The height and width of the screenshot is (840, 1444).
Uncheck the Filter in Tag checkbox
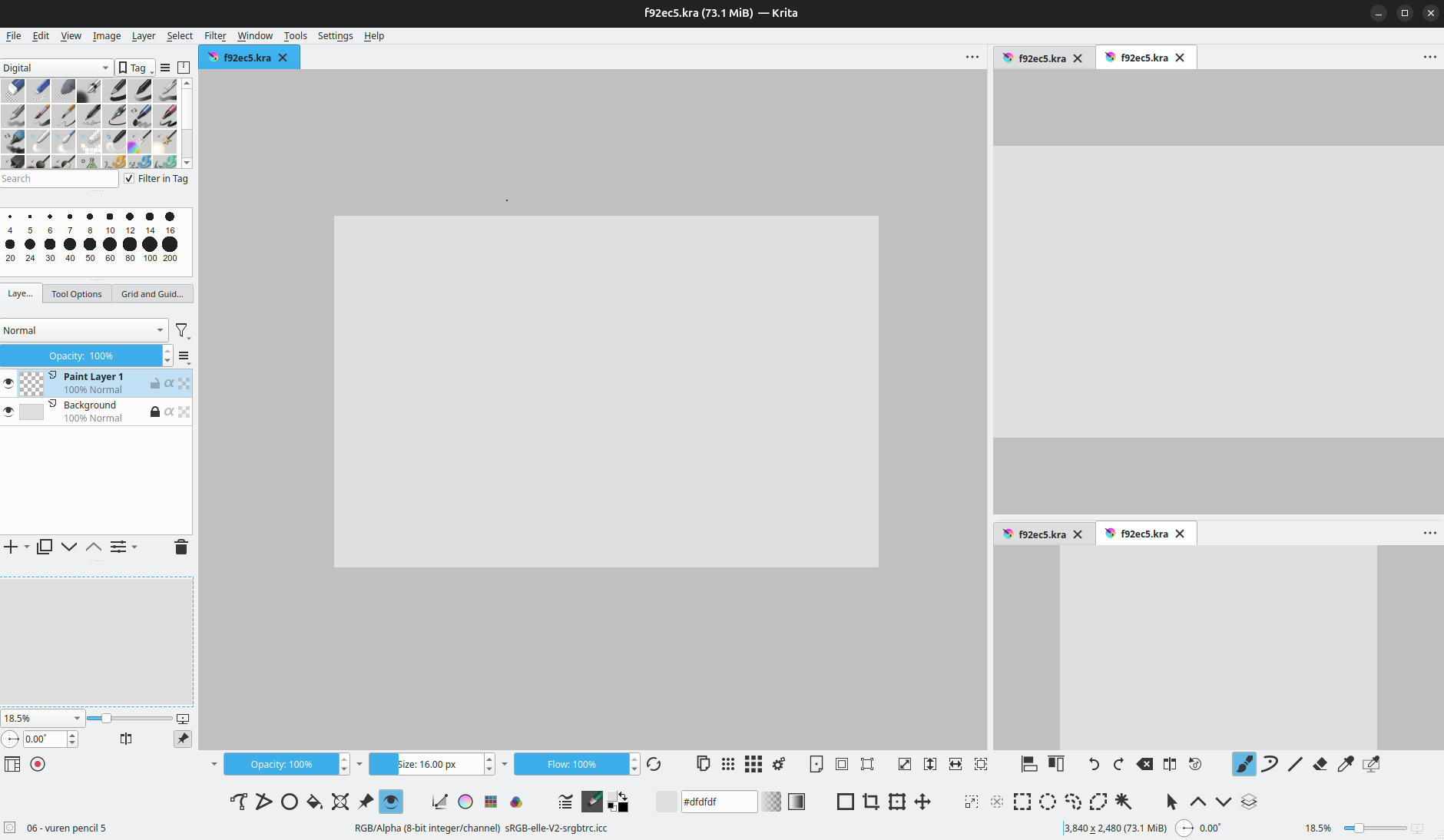[129, 178]
